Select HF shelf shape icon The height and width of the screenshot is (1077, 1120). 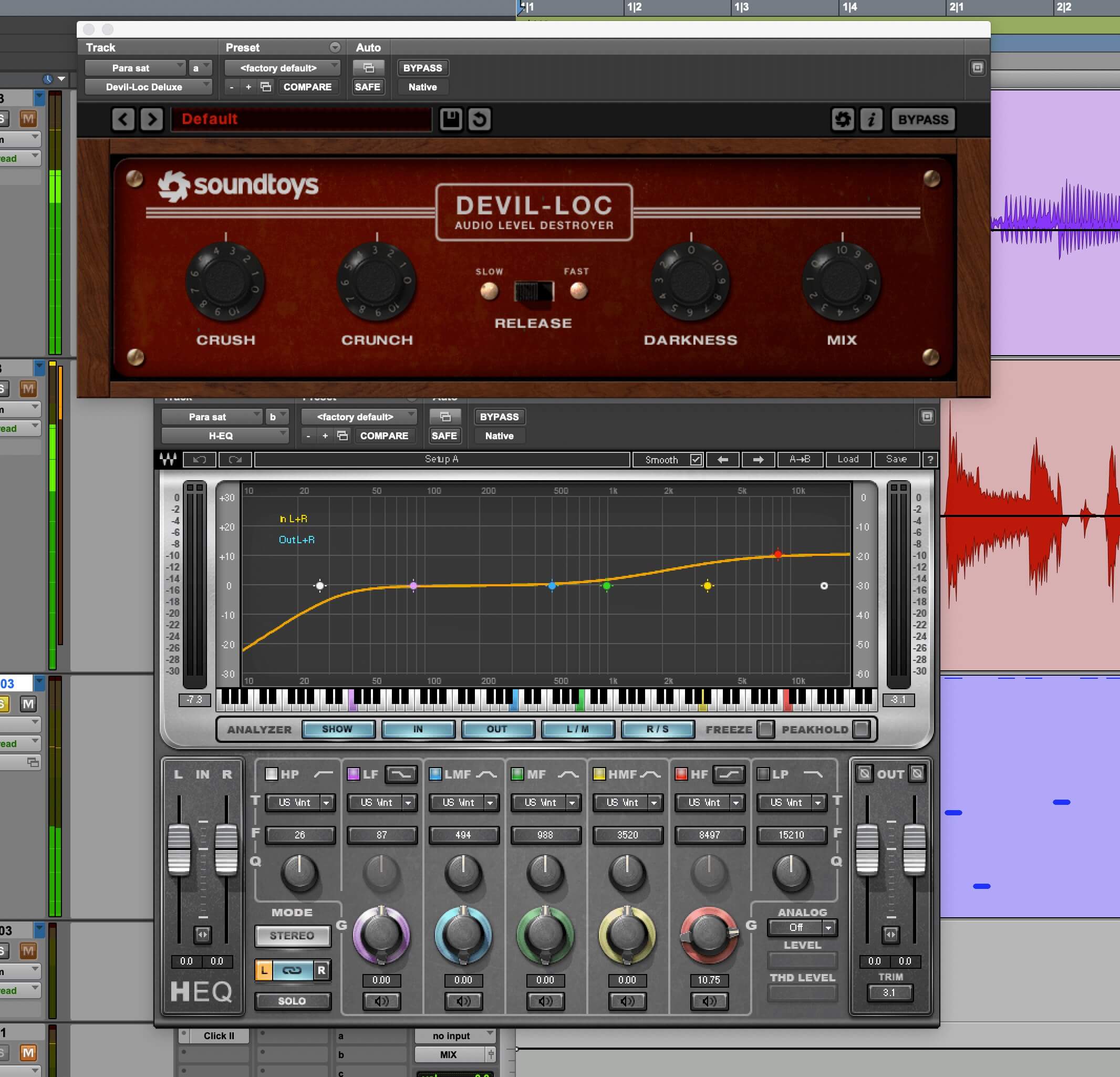click(x=729, y=774)
